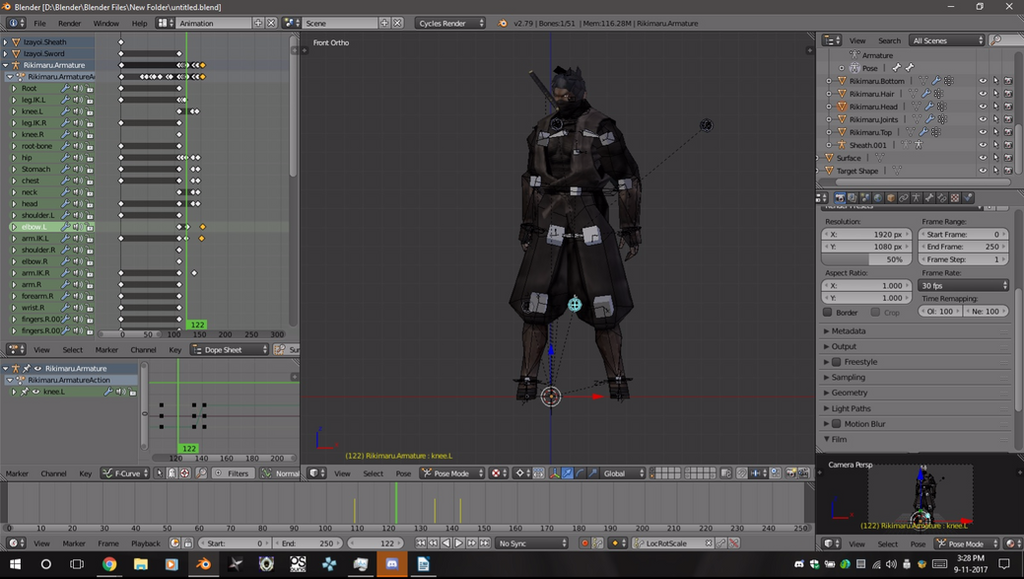Click the Blender icon in Windows taskbar
The height and width of the screenshot is (579, 1024).
click(x=203, y=564)
